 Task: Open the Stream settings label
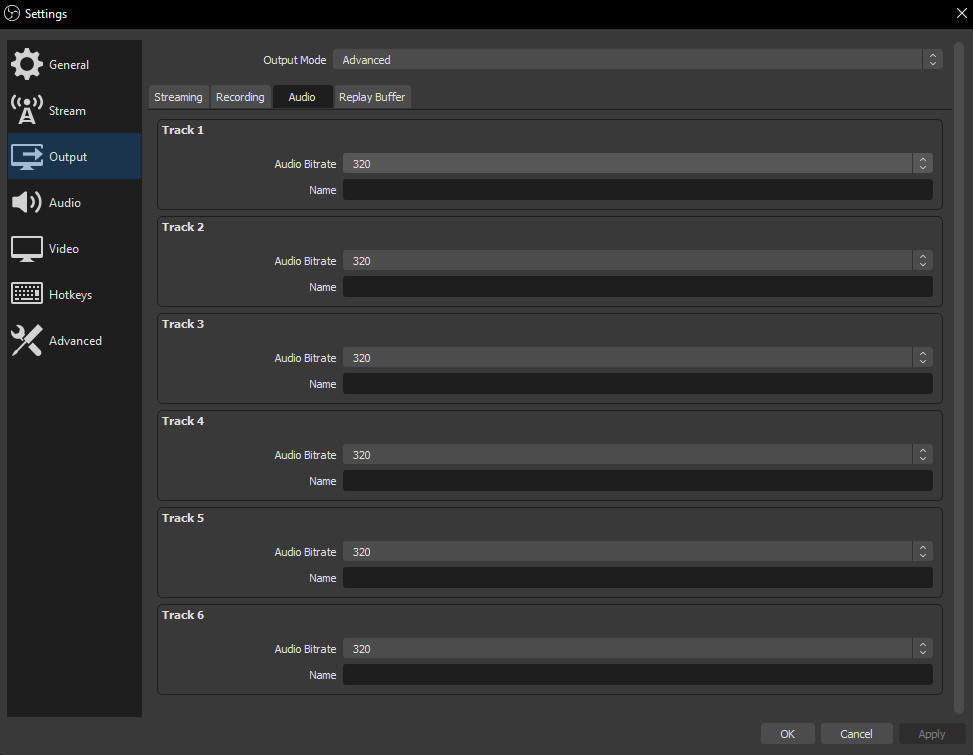click(x=67, y=110)
